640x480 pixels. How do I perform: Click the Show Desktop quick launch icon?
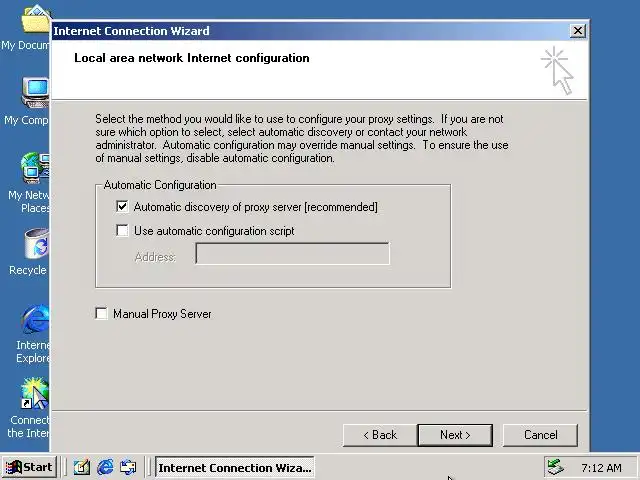pos(82,467)
